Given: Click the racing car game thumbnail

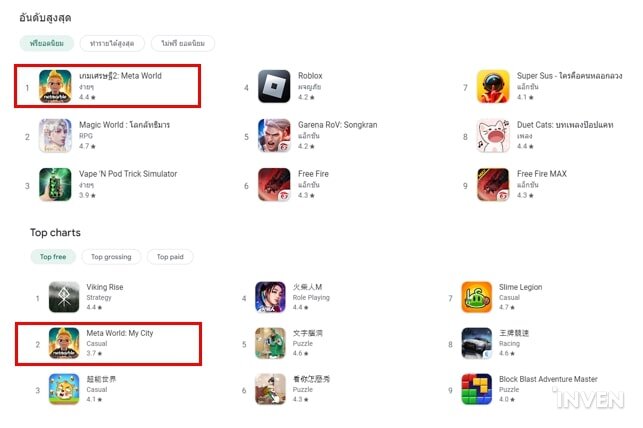Looking at the screenshot, I should click(477, 343).
